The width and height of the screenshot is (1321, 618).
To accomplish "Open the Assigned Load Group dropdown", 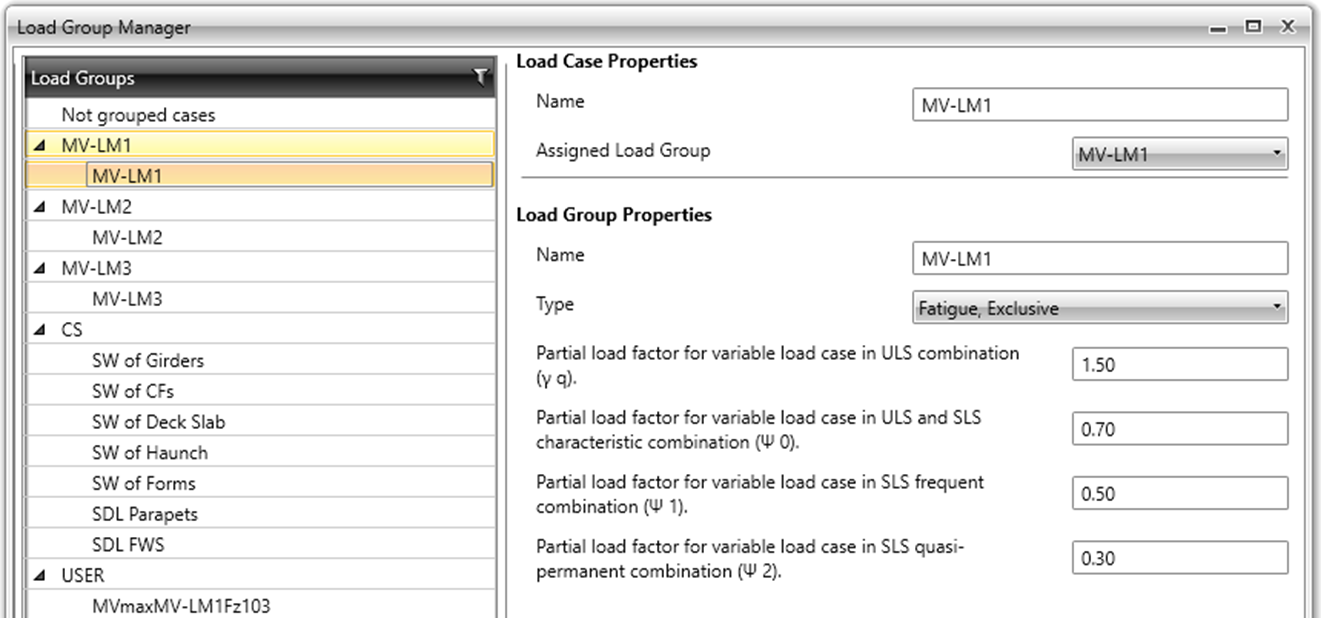I will 1179,154.
